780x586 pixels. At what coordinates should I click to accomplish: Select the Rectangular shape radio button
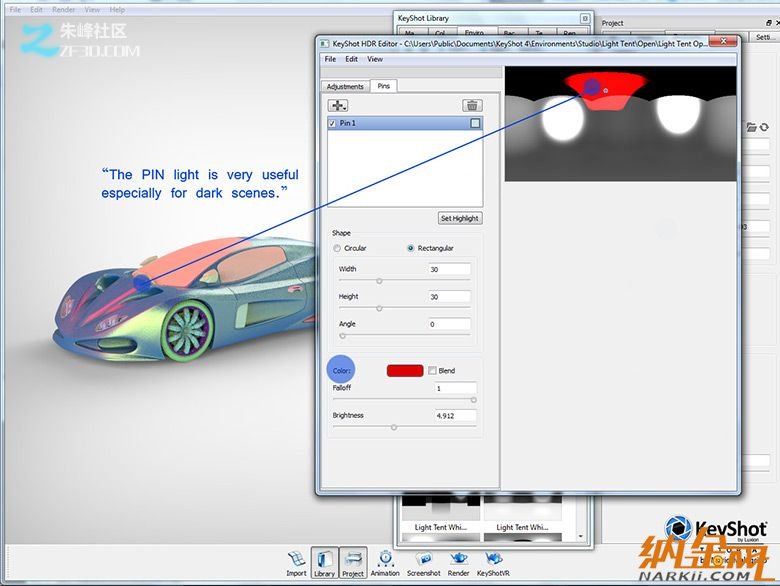click(x=411, y=248)
